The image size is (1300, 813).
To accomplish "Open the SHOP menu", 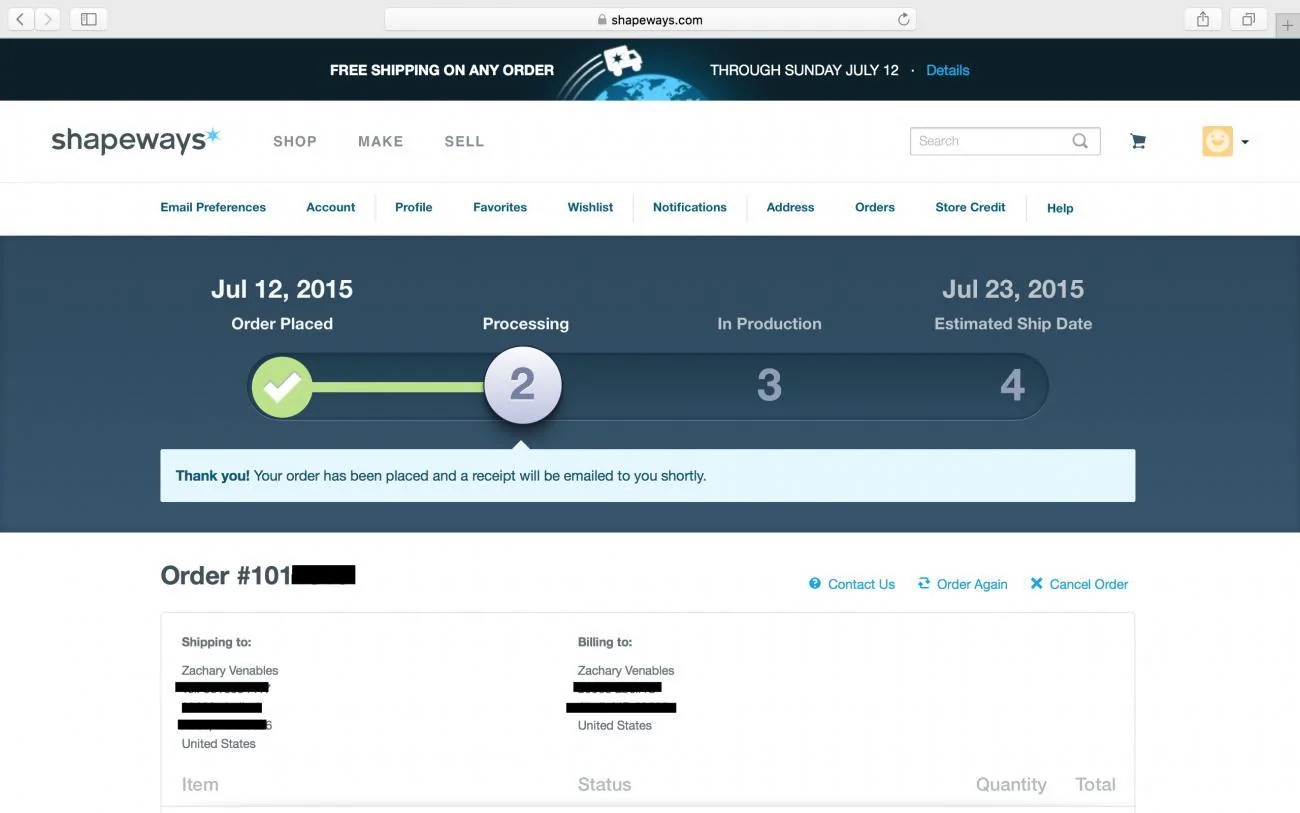I will point(295,142).
